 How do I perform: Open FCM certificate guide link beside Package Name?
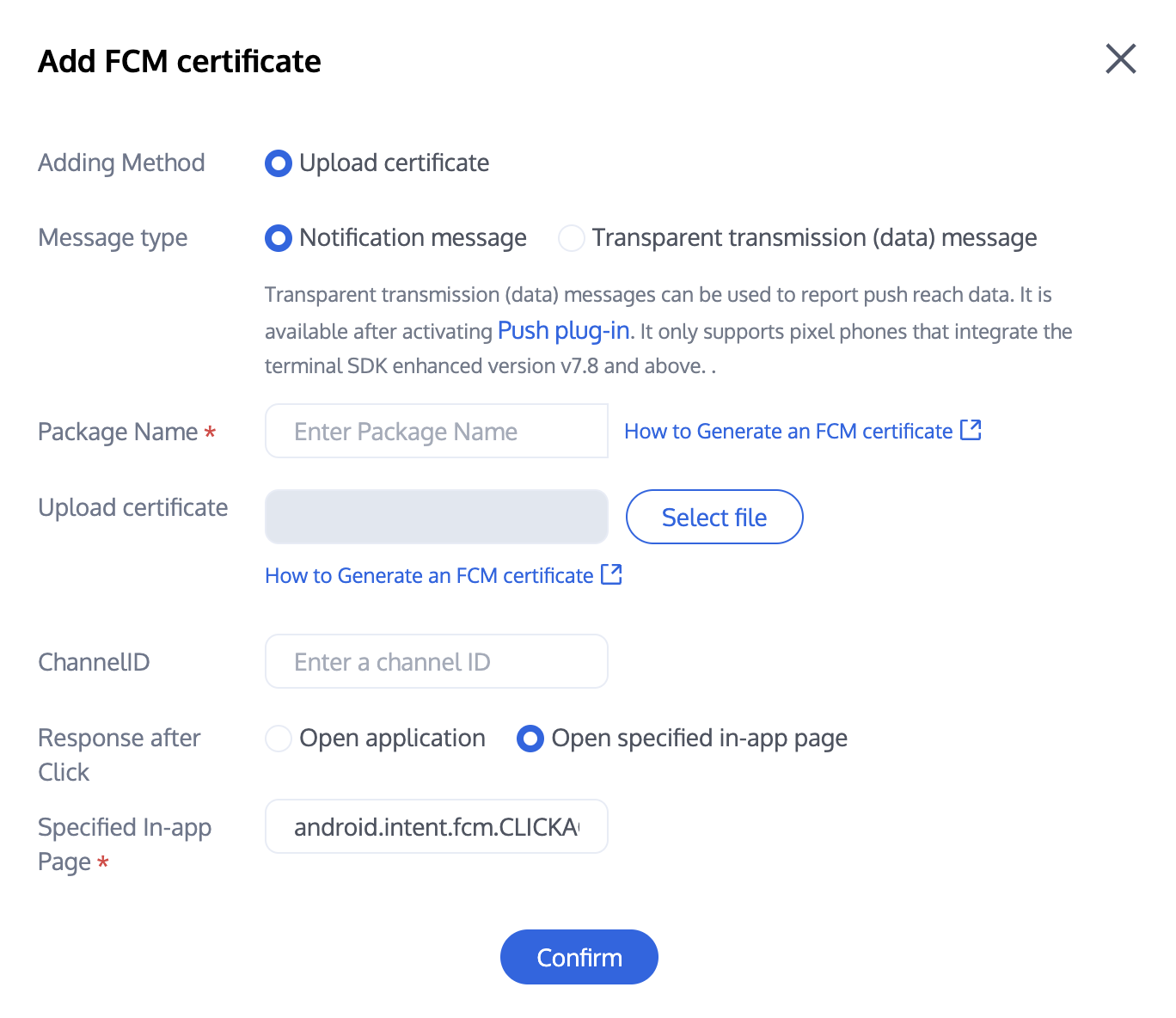tap(787, 432)
